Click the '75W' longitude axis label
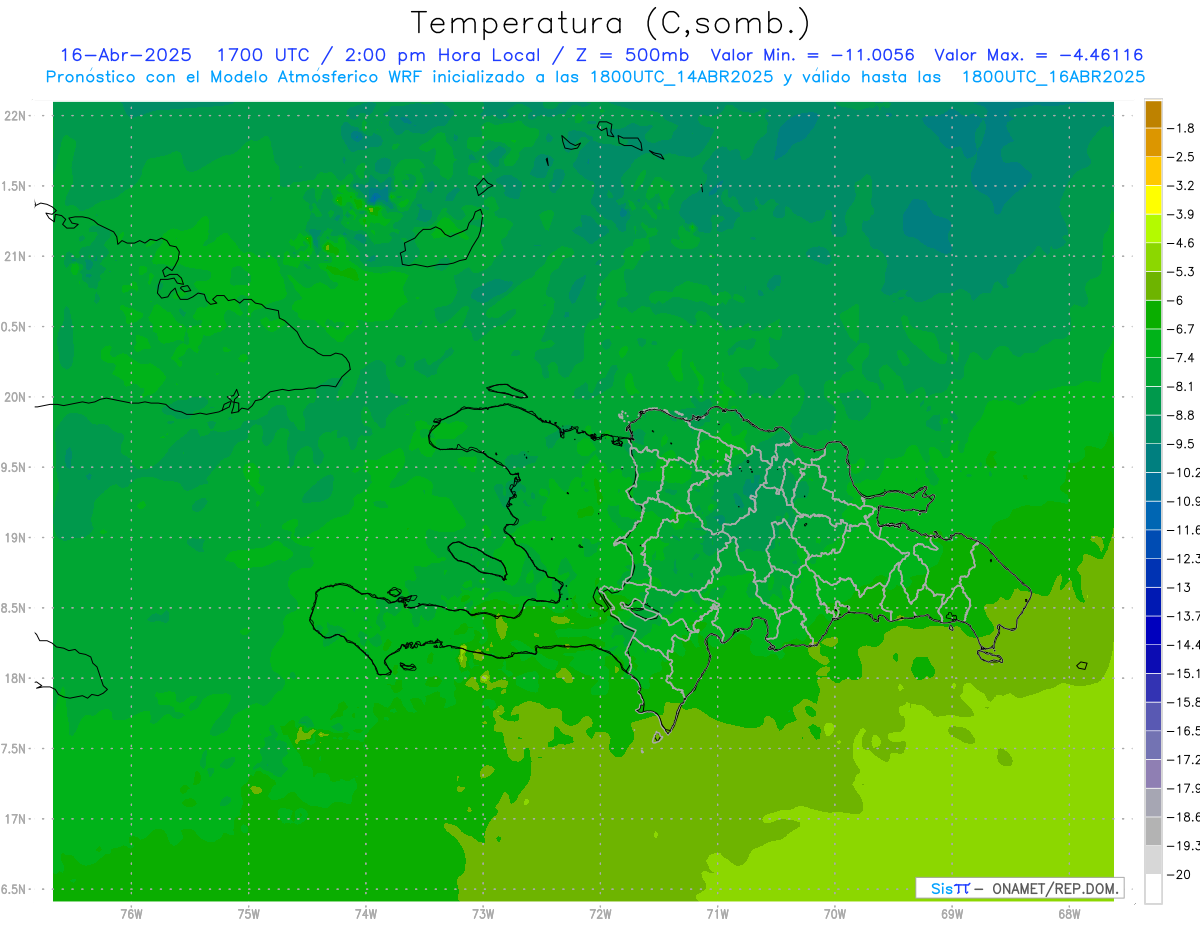 248,914
